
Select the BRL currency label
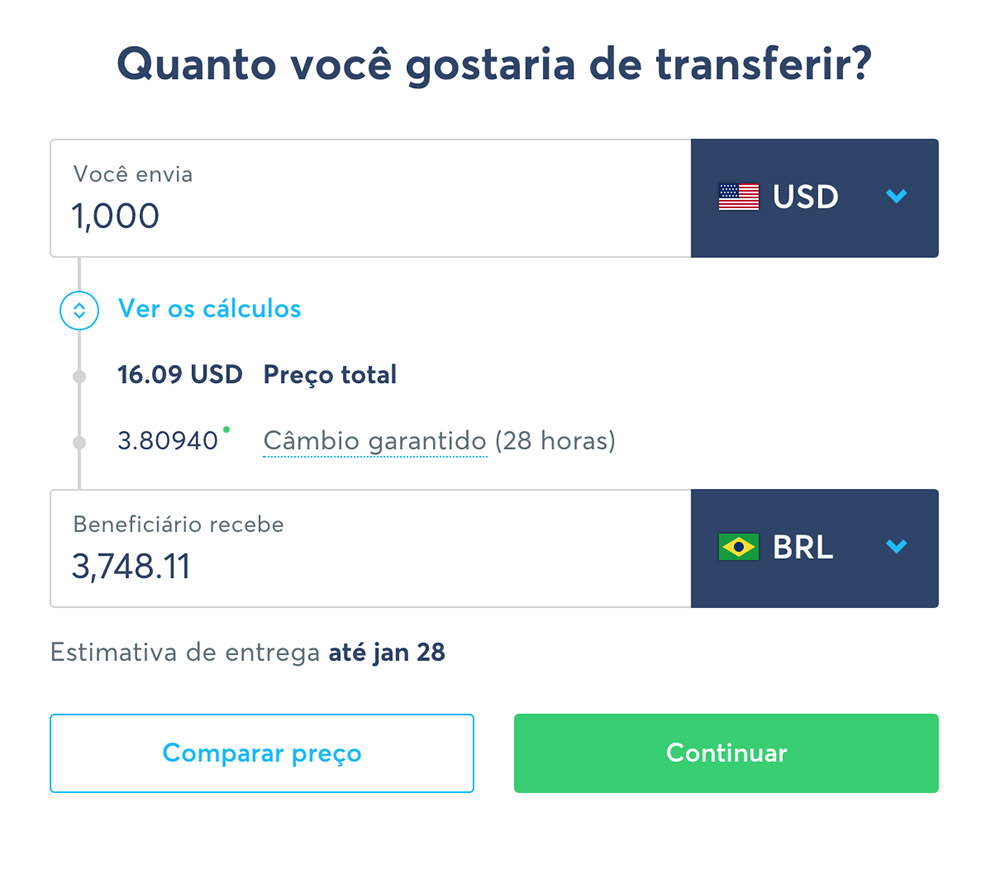pyautogui.click(x=803, y=547)
